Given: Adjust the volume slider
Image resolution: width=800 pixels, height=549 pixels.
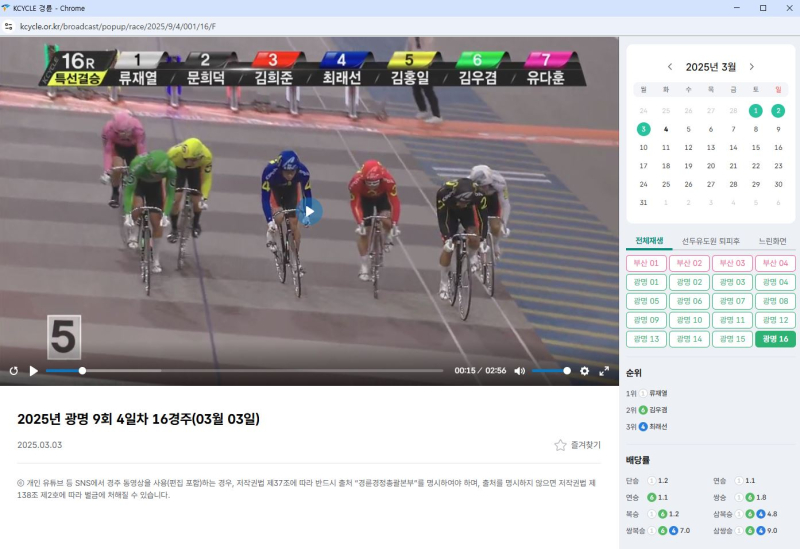Looking at the screenshot, I should (x=550, y=371).
